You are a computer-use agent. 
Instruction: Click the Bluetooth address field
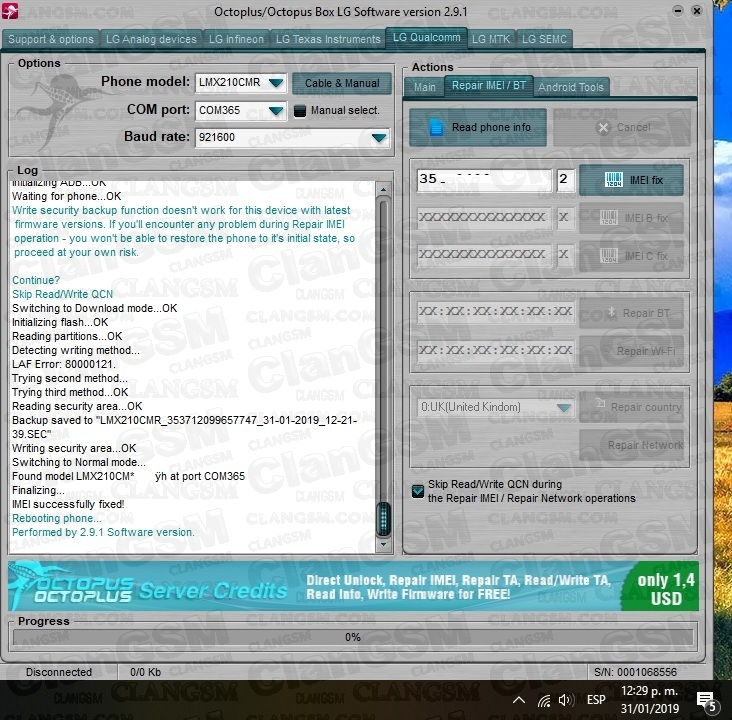[x=495, y=311]
